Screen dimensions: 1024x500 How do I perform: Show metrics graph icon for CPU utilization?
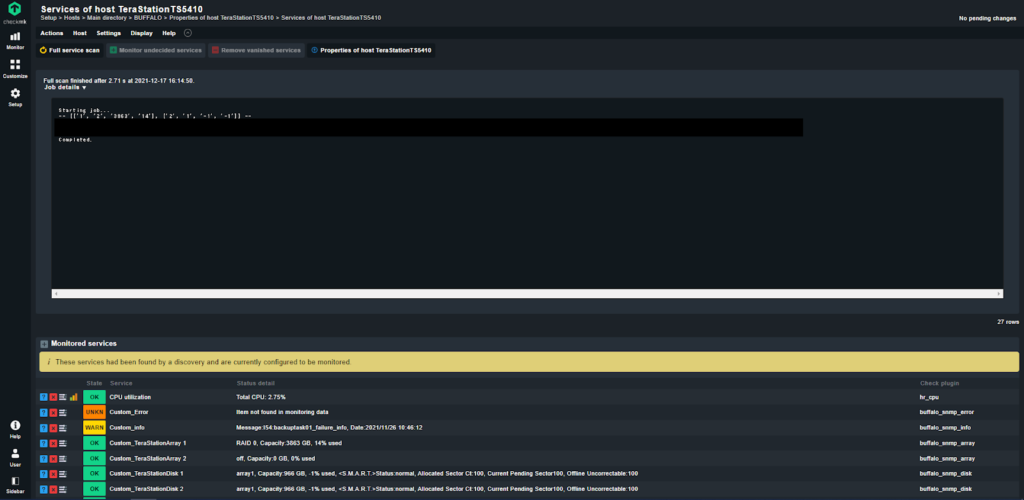[x=73, y=397]
